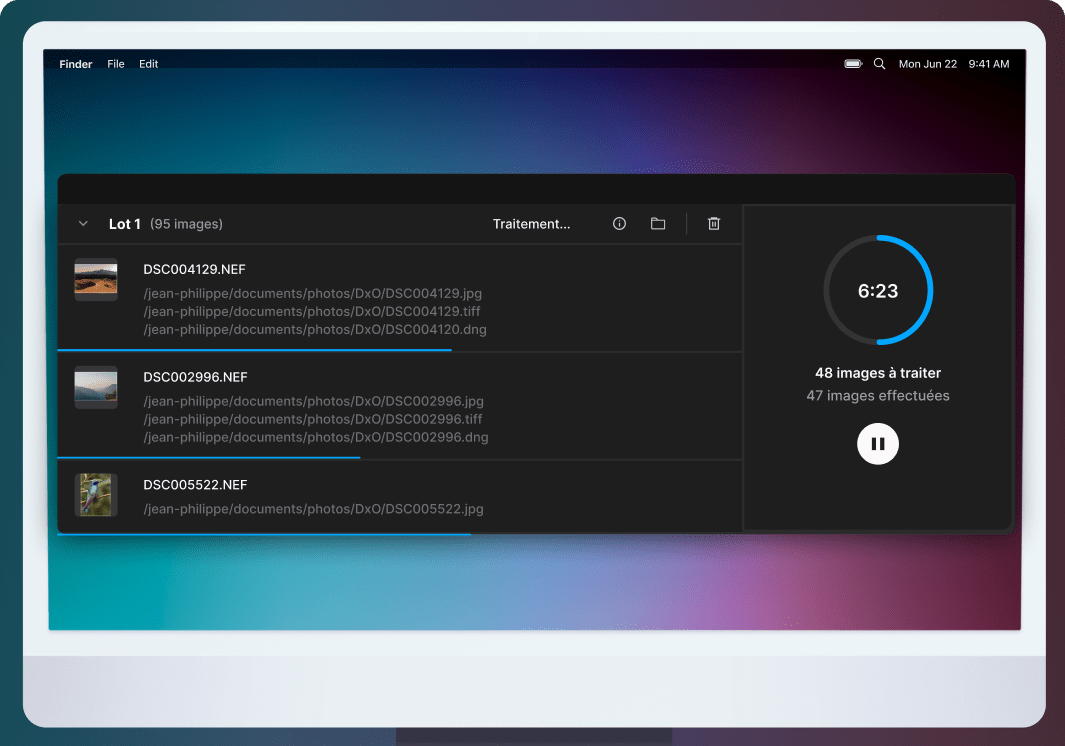1065x746 pixels.
Task: Click the DSC002996.dng output path
Action: [x=316, y=437]
